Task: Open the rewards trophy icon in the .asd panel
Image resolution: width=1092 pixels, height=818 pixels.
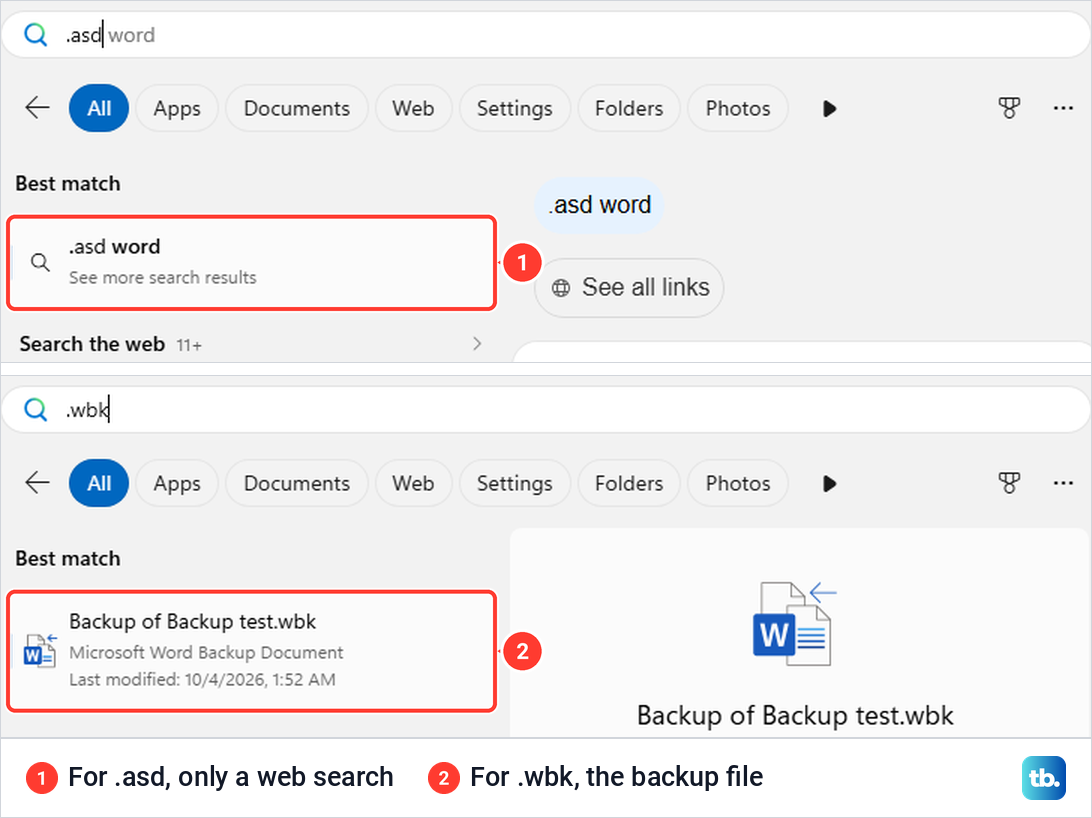Action: coord(1009,108)
